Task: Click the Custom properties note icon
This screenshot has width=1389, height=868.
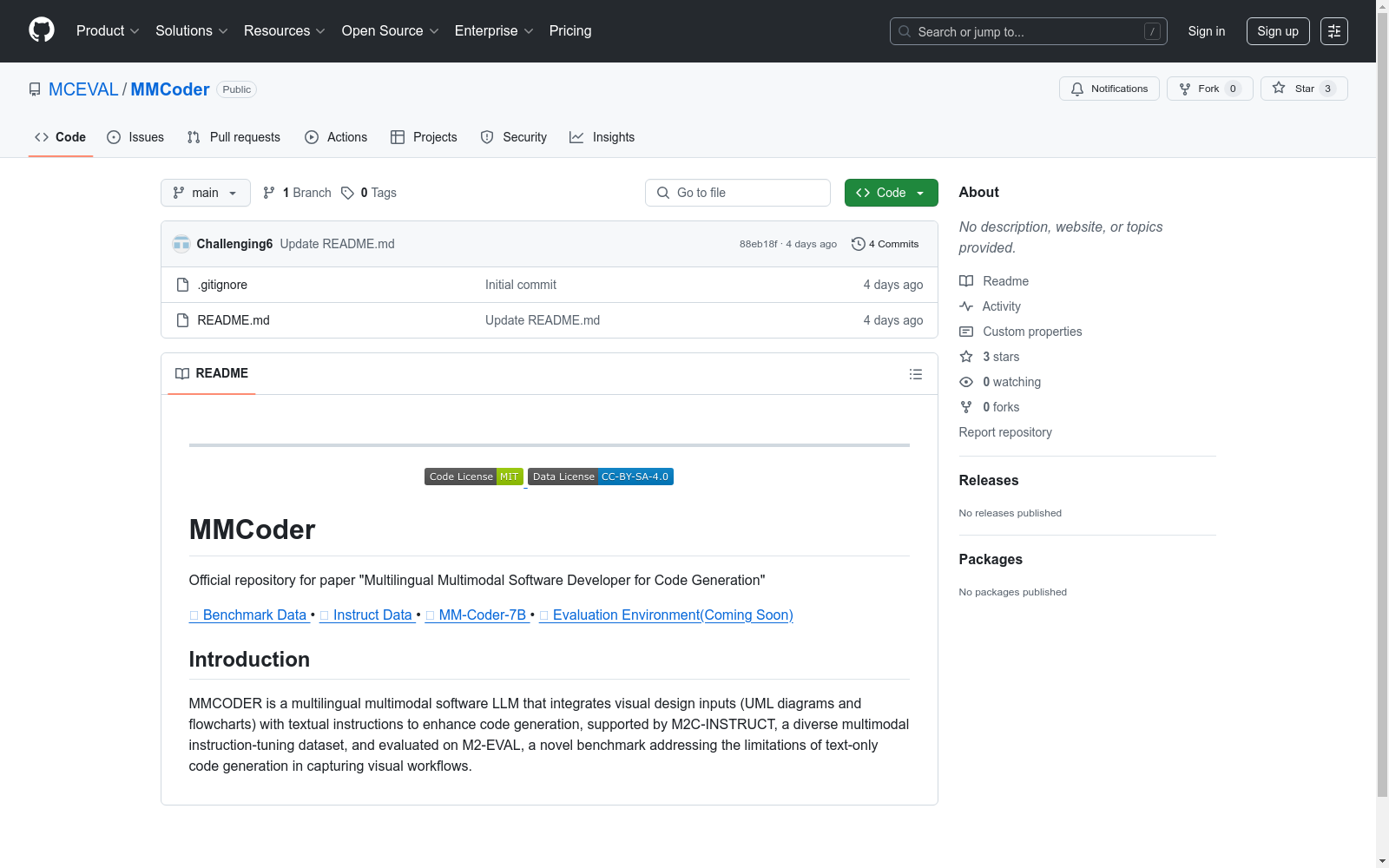Action: [966, 332]
